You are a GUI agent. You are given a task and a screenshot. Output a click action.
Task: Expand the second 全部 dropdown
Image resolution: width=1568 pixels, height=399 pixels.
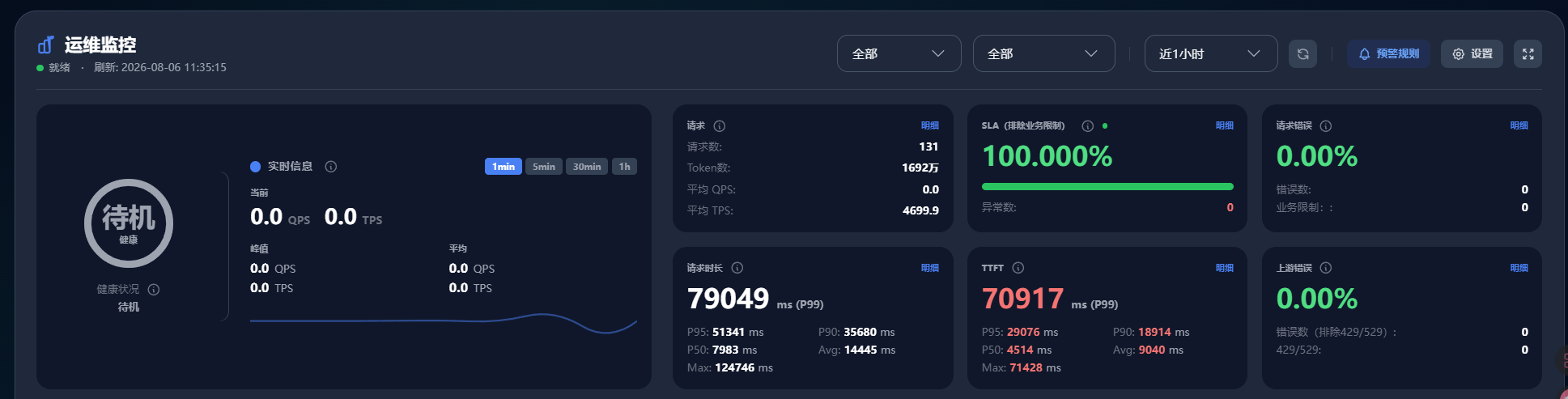click(x=1044, y=53)
